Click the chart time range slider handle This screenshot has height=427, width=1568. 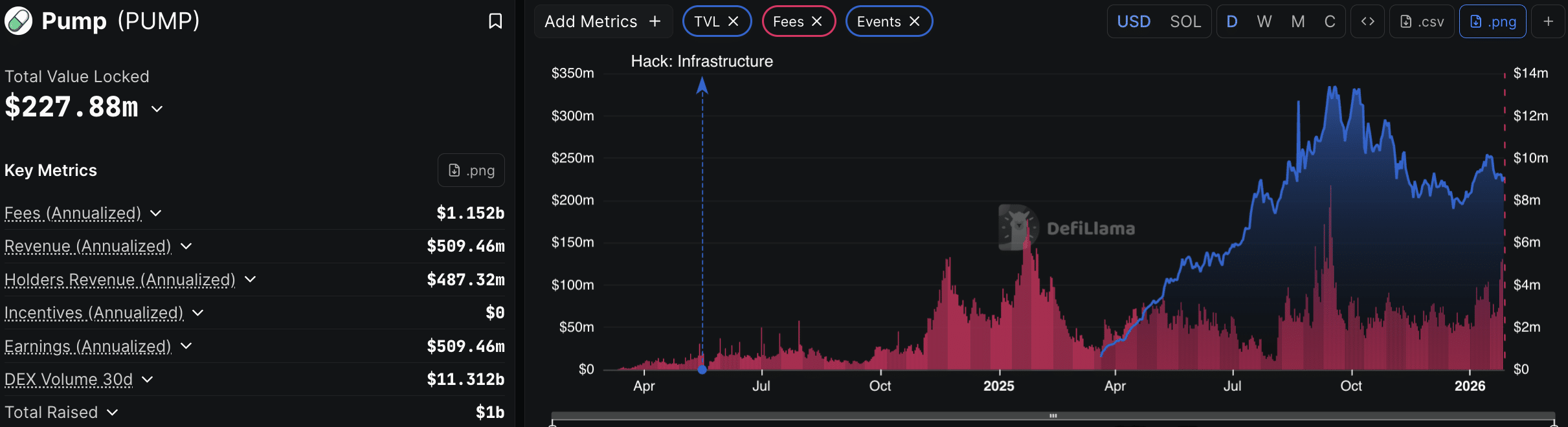click(1053, 416)
